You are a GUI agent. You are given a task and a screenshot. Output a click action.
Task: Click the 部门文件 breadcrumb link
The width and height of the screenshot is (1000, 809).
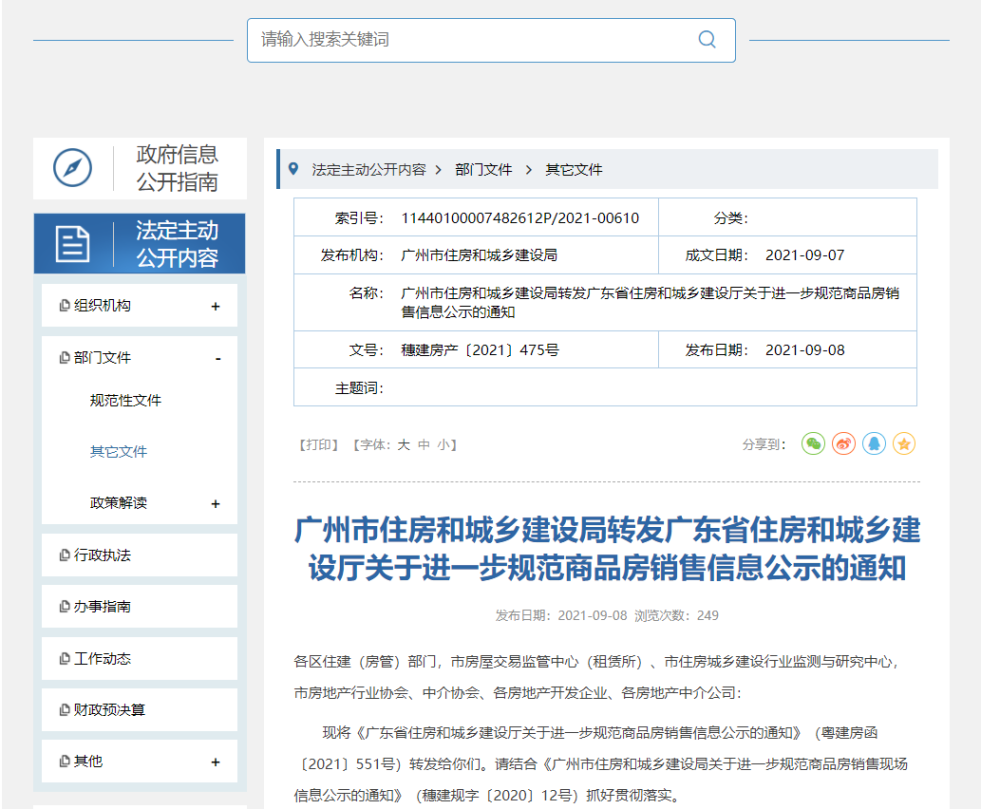483,170
